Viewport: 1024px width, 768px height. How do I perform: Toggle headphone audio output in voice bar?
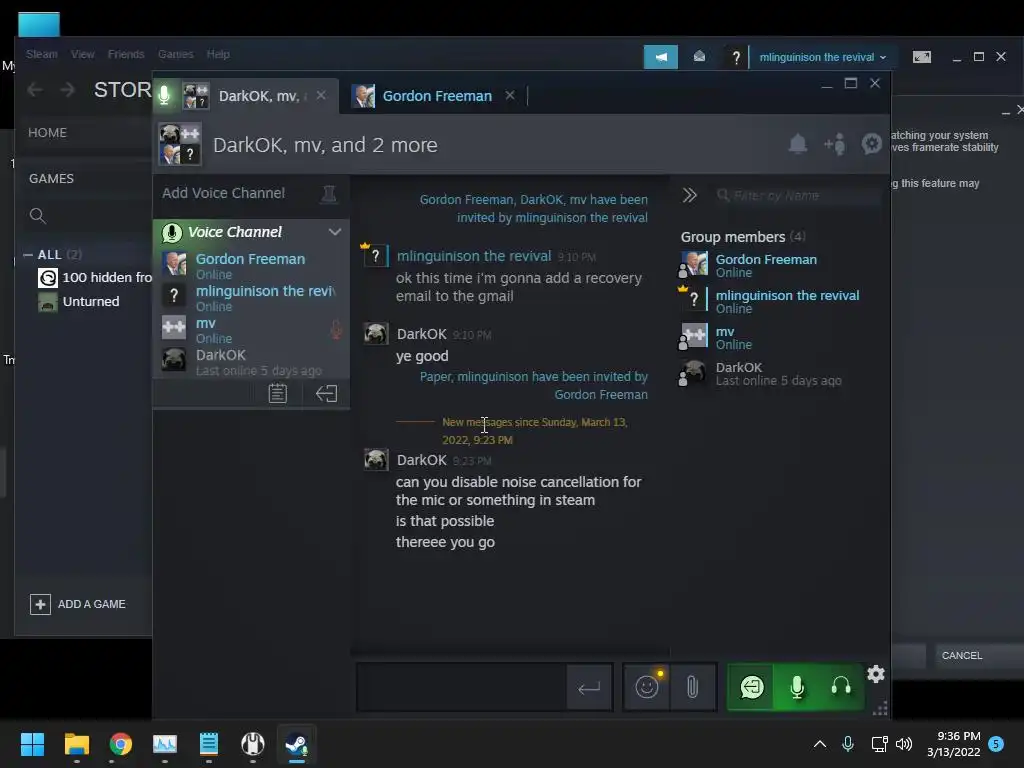(x=841, y=687)
